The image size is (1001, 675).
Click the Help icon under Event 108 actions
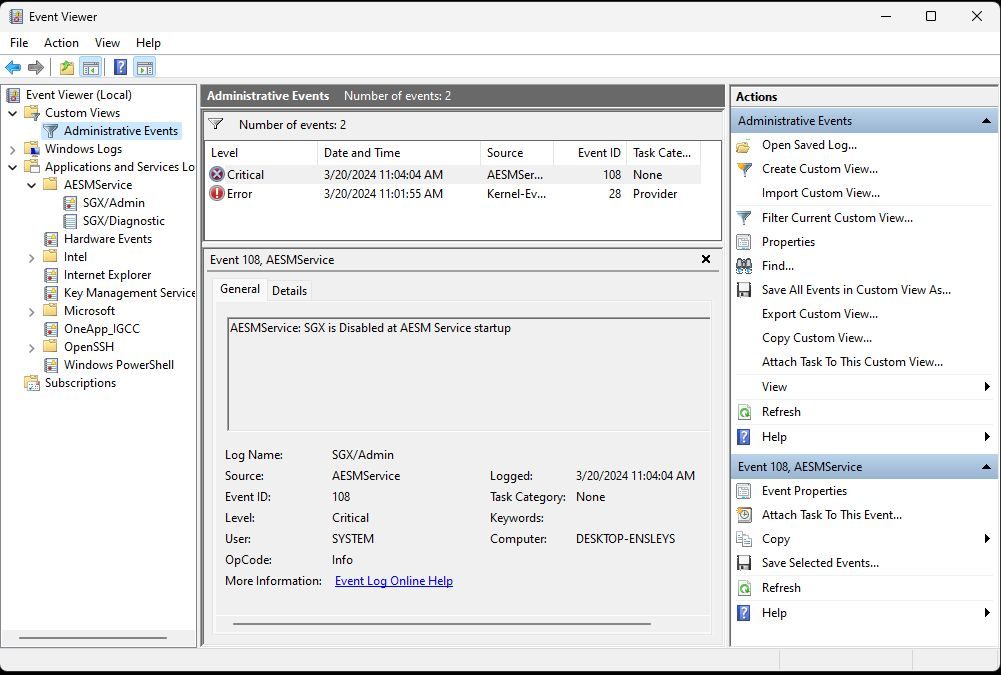(744, 613)
